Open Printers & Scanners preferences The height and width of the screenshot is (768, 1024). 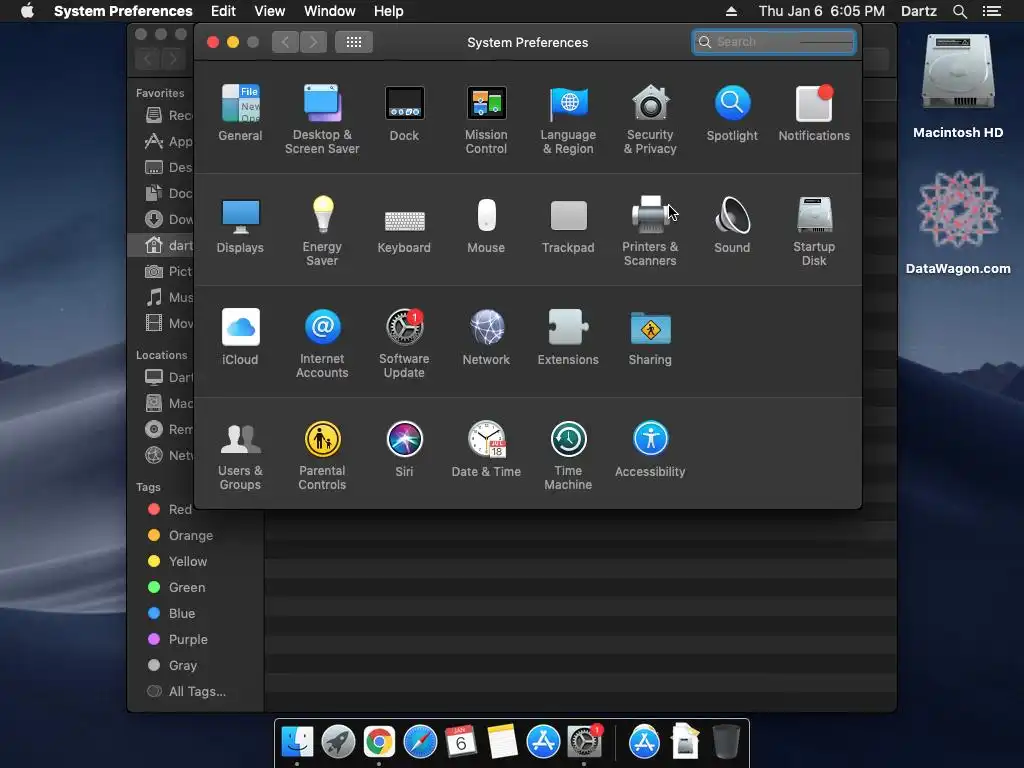pyautogui.click(x=650, y=231)
